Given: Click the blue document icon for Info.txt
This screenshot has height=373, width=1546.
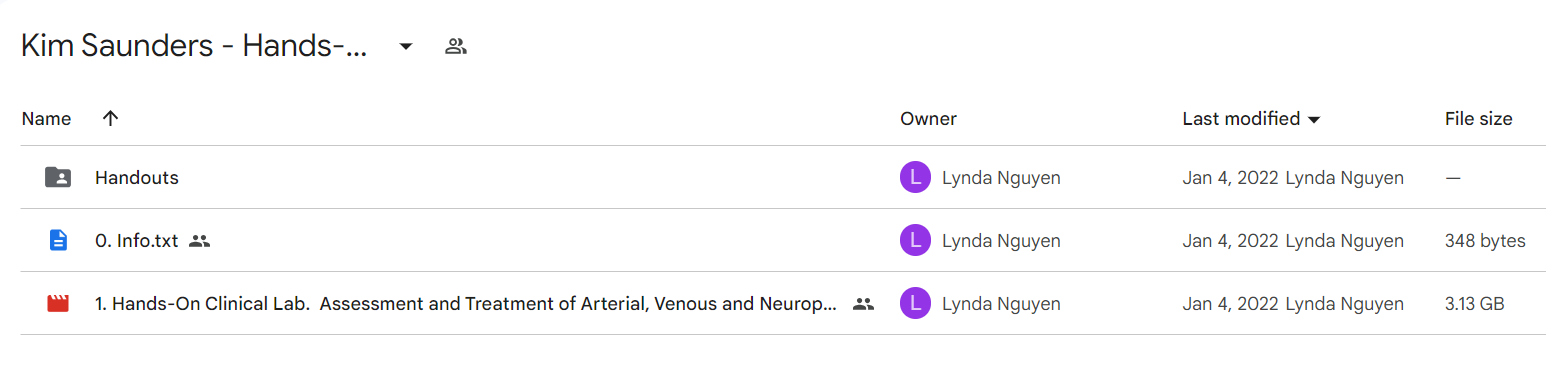Looking at the screenshot, I should 59,241.
